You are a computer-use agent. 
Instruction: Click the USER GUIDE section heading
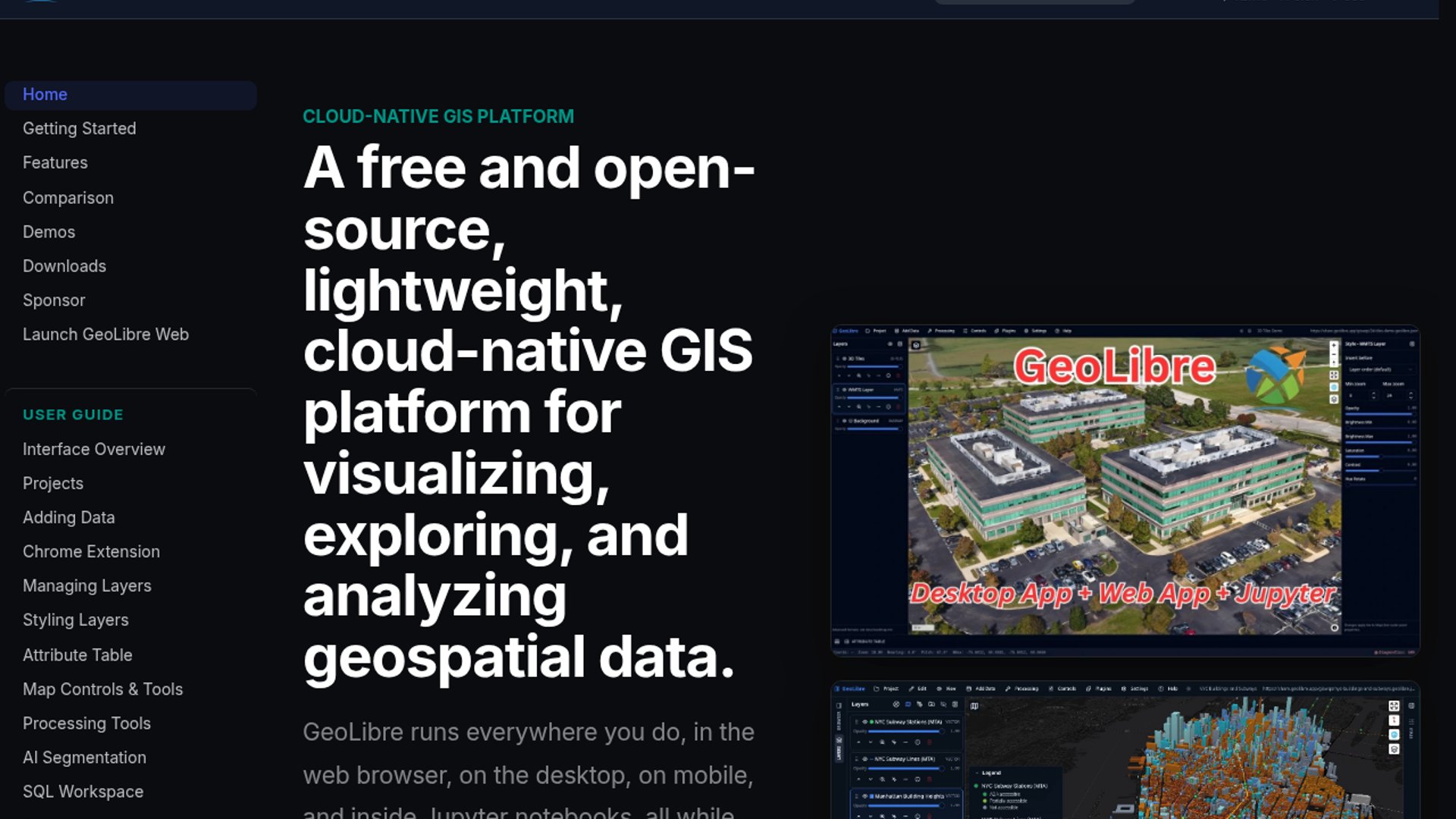73,415
